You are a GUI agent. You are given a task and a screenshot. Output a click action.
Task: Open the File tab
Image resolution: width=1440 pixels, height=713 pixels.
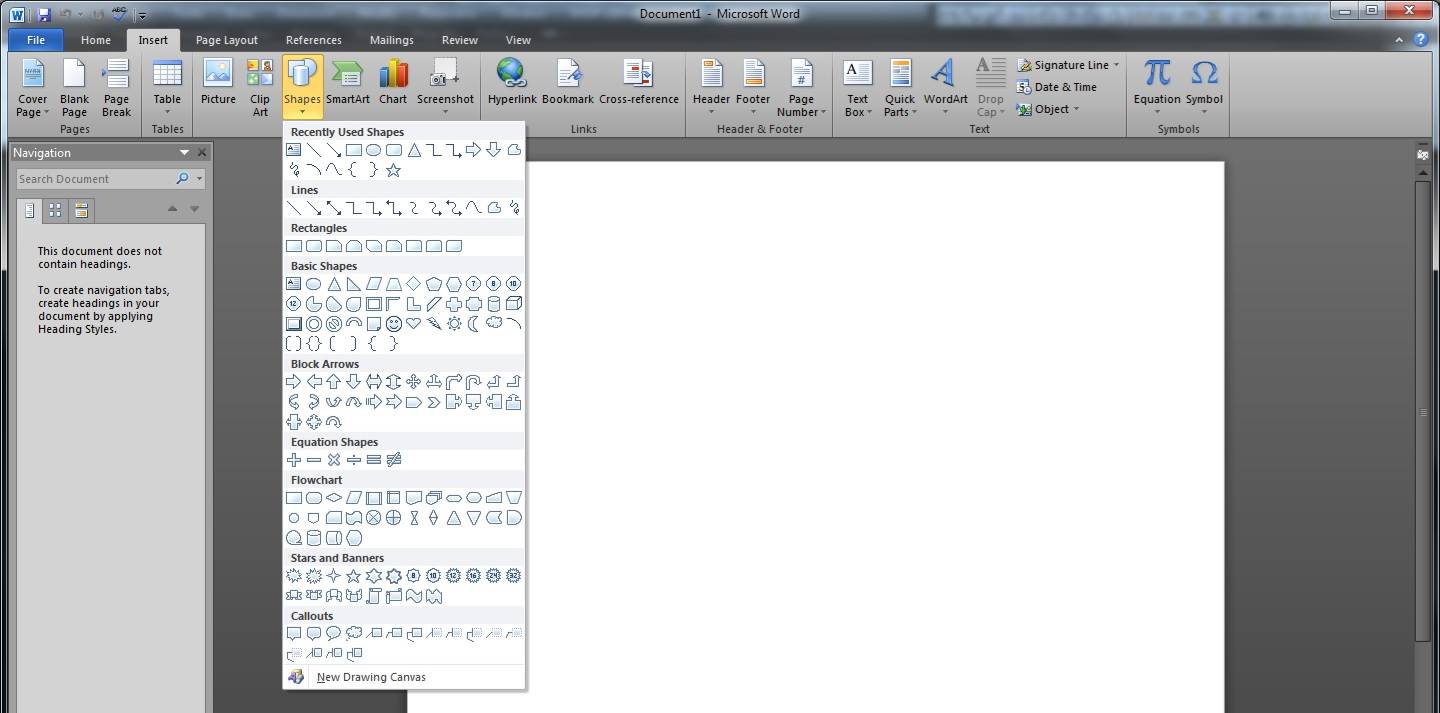point(36,40)
